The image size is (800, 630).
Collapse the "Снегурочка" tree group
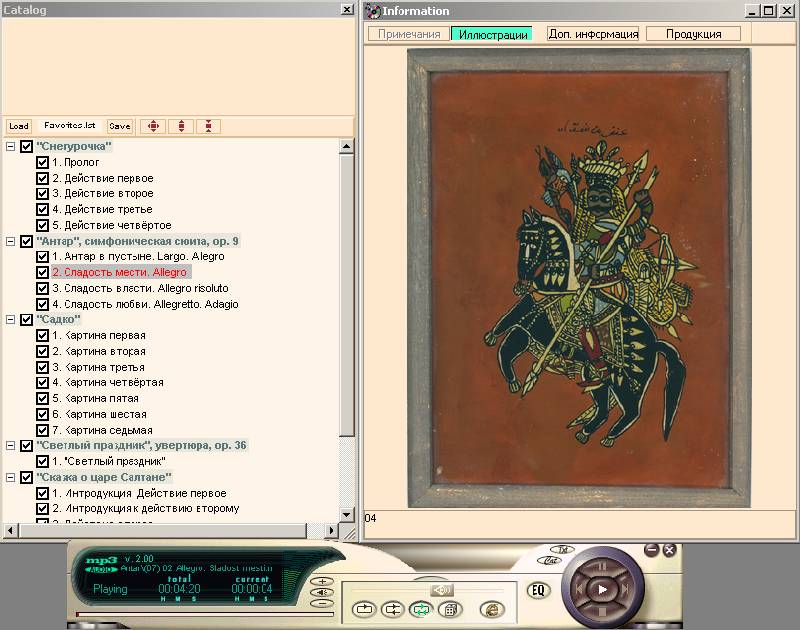pyautogui.click(x=10, y=146)
